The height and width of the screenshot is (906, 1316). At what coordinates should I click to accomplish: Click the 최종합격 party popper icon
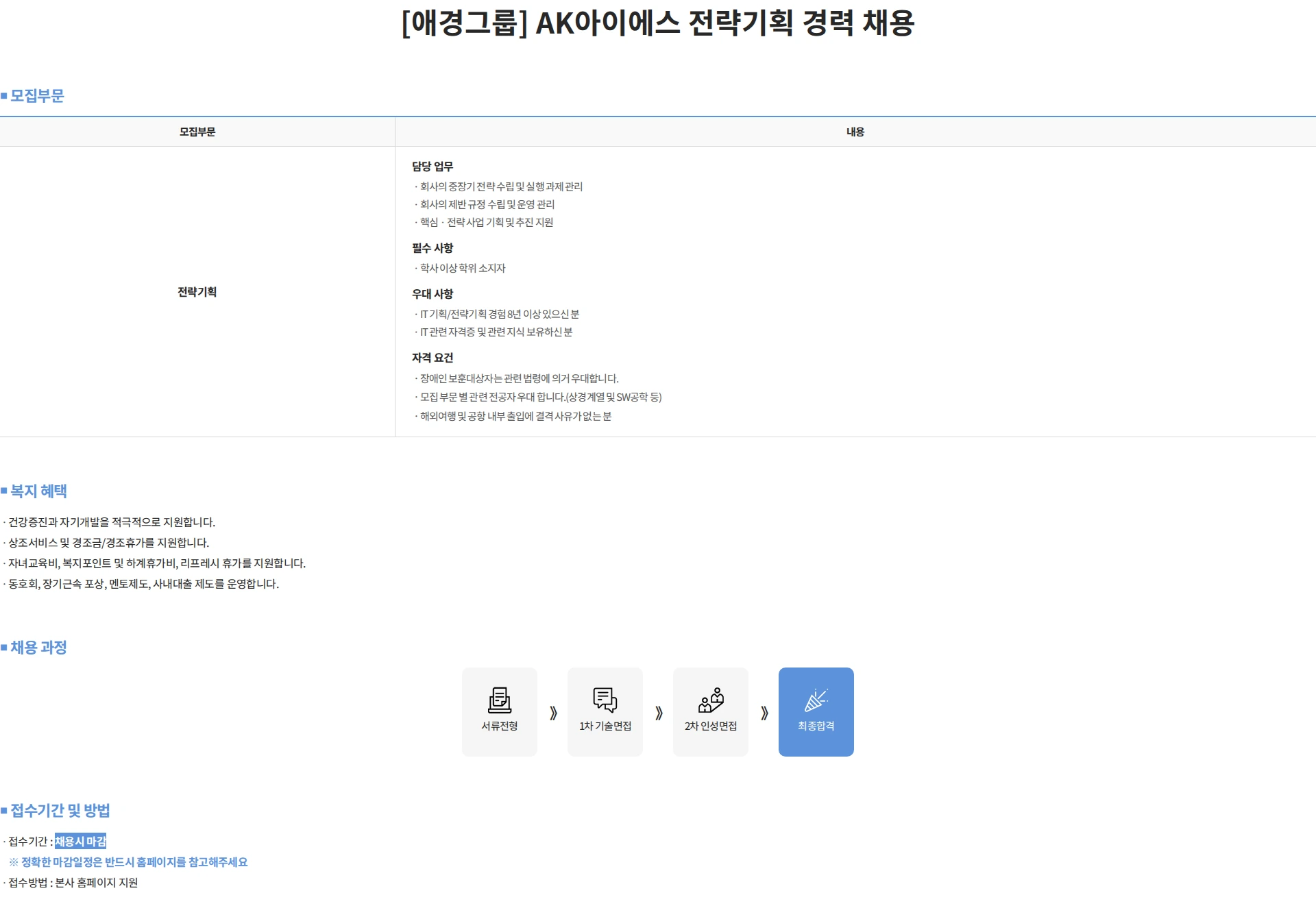coord(816,700)
